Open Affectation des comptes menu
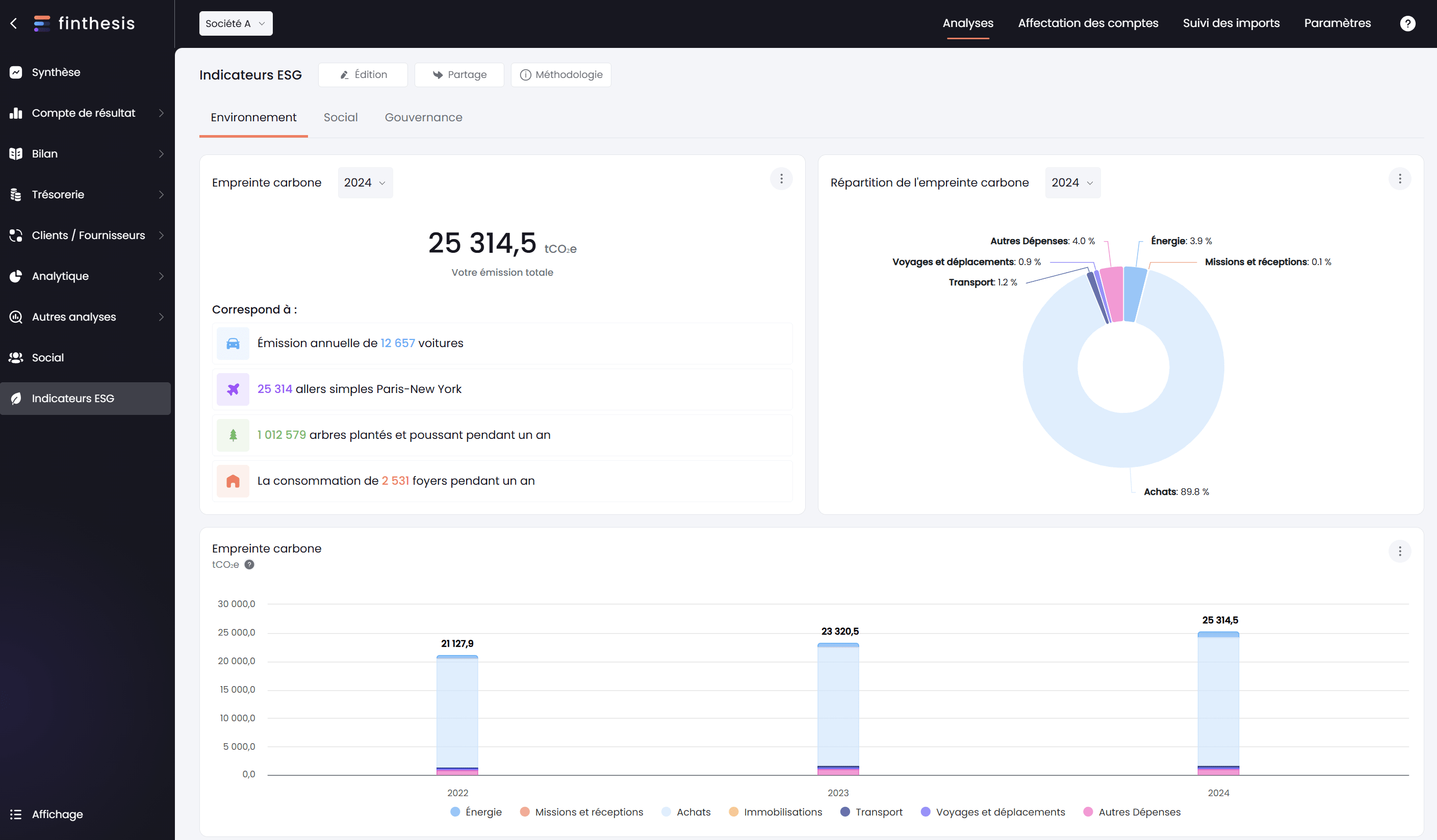 [1088, 23]
